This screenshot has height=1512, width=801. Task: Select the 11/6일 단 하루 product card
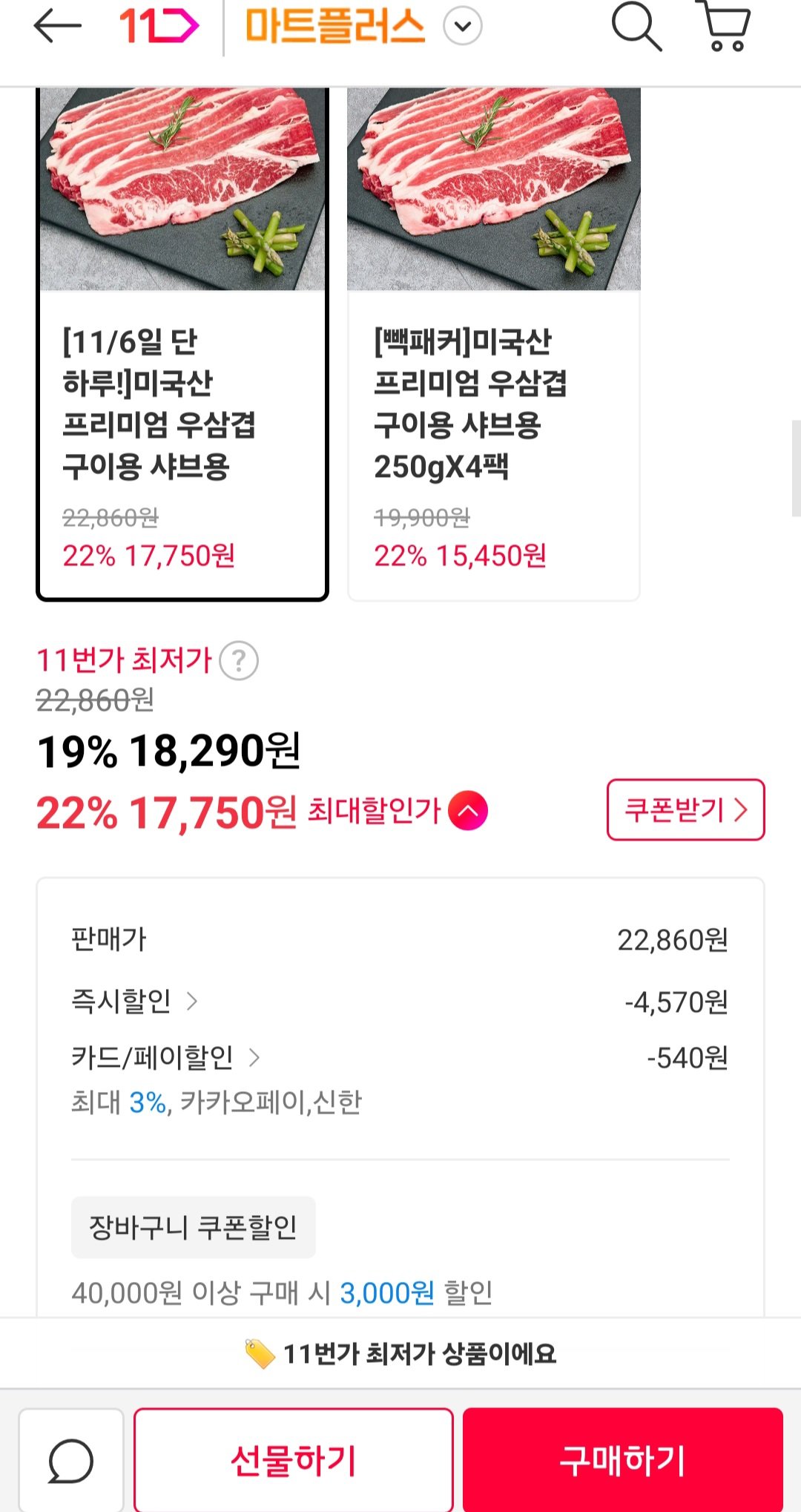pos(182,344)
